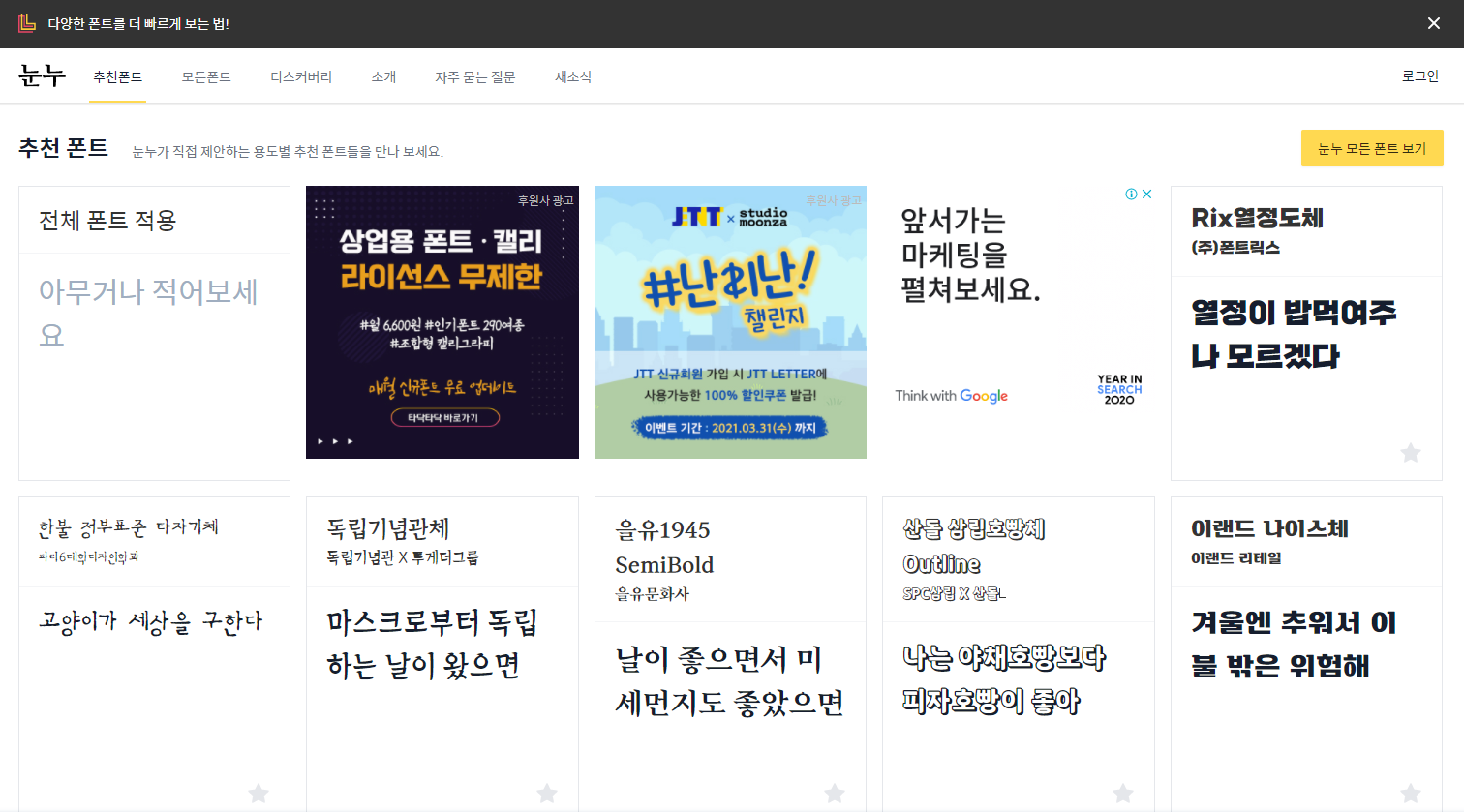Star the 이랜드 나이스체 card
Screen dimensions: 1464x812
coord(1411,794)
